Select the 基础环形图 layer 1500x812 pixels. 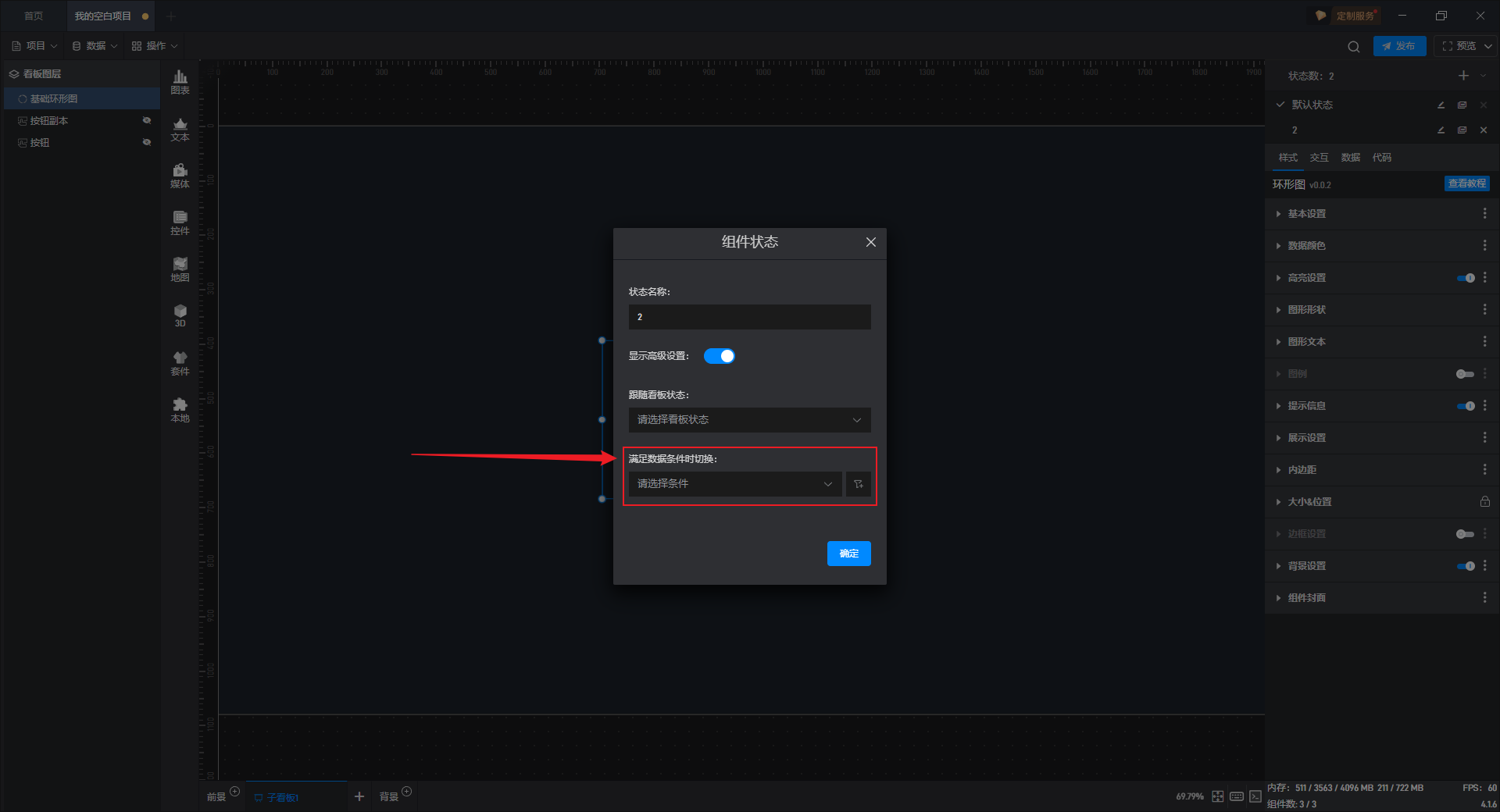coord(82,98)
